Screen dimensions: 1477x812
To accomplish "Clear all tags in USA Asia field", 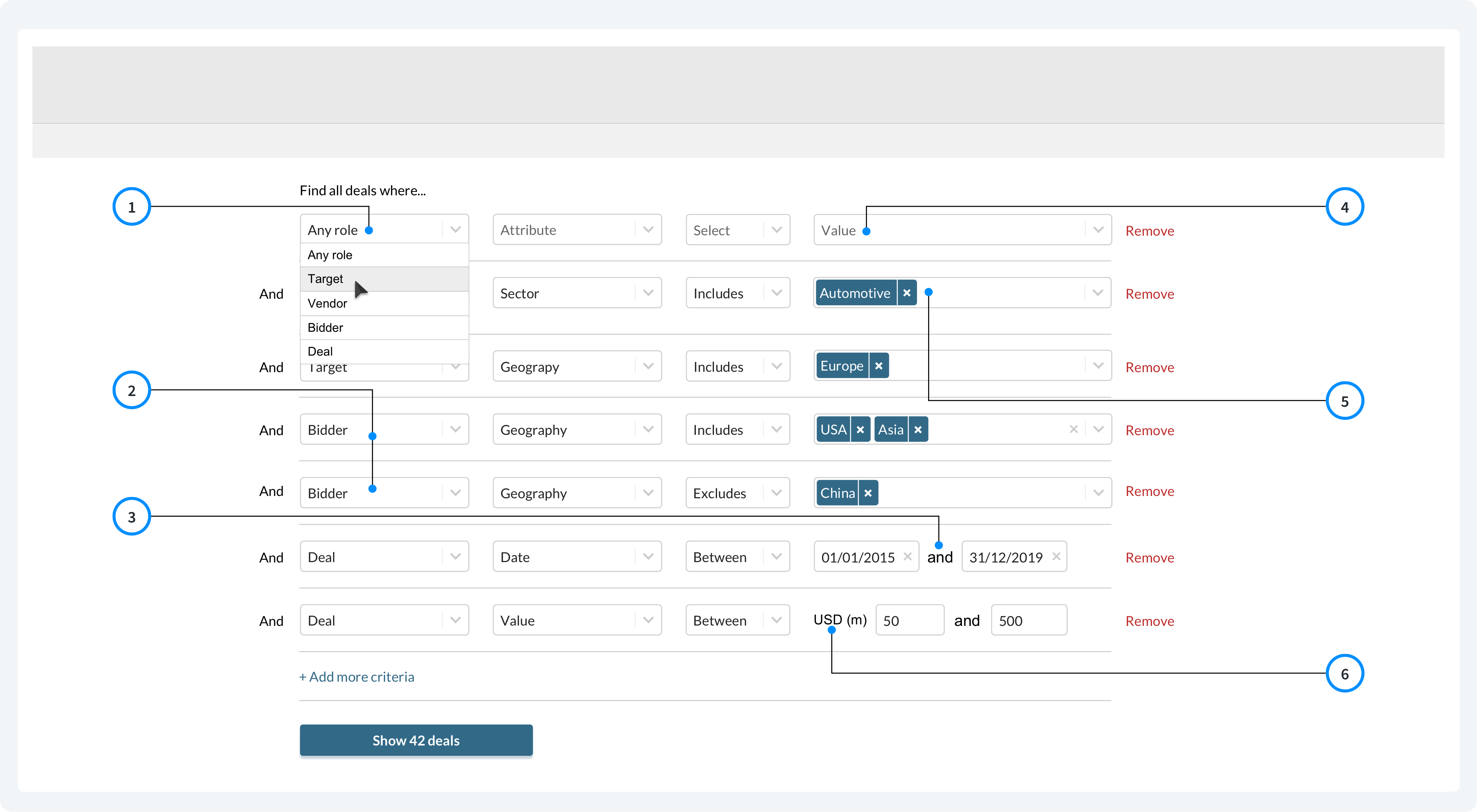I will (1074, 429).
